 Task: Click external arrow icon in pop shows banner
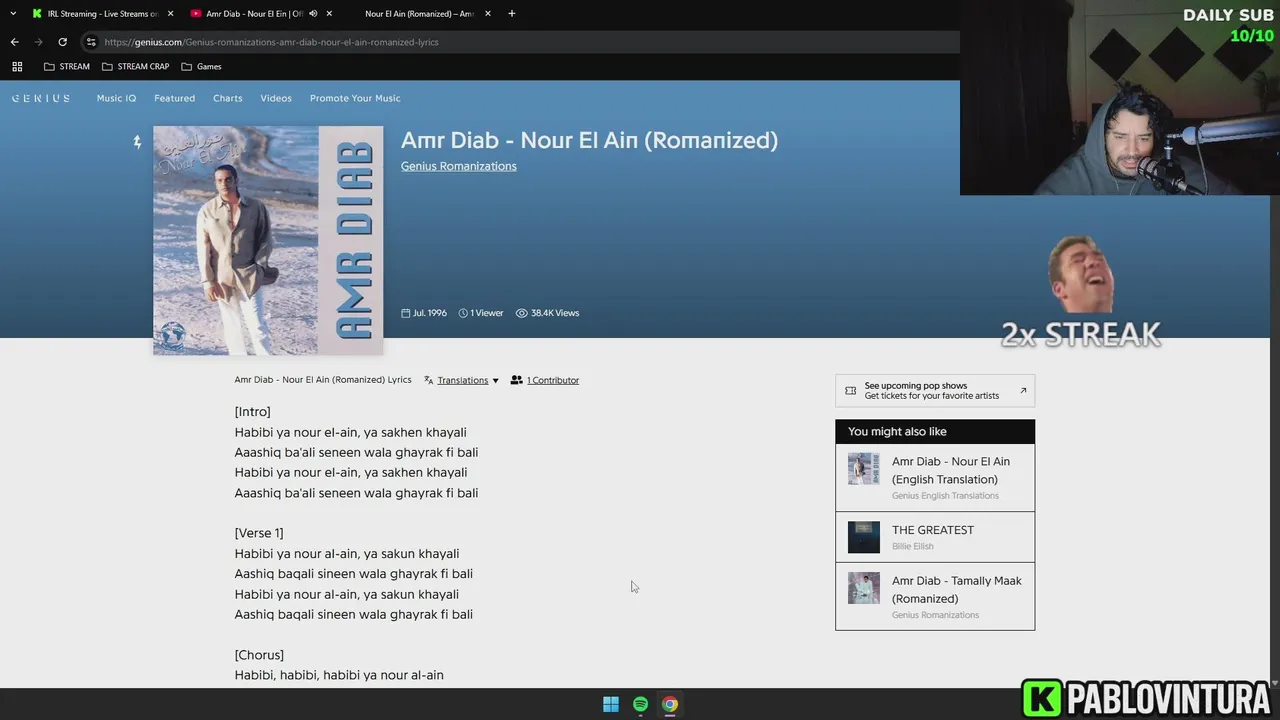click(x=1023, y=390)
